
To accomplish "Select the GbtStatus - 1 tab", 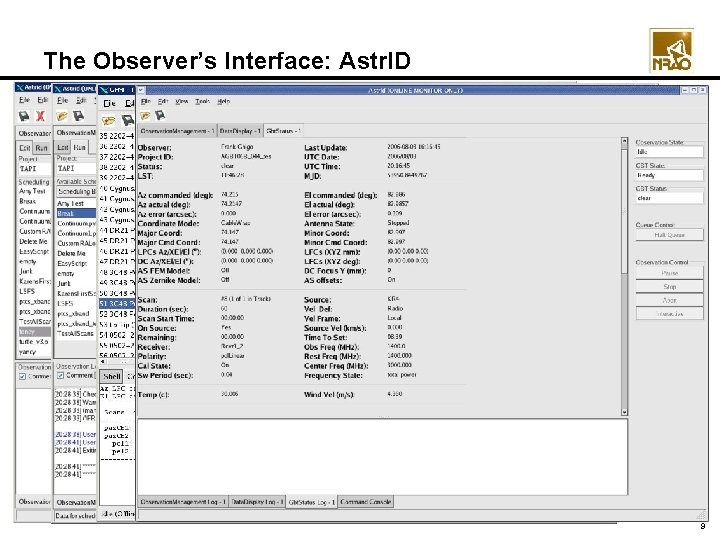I will click(283, 131).
